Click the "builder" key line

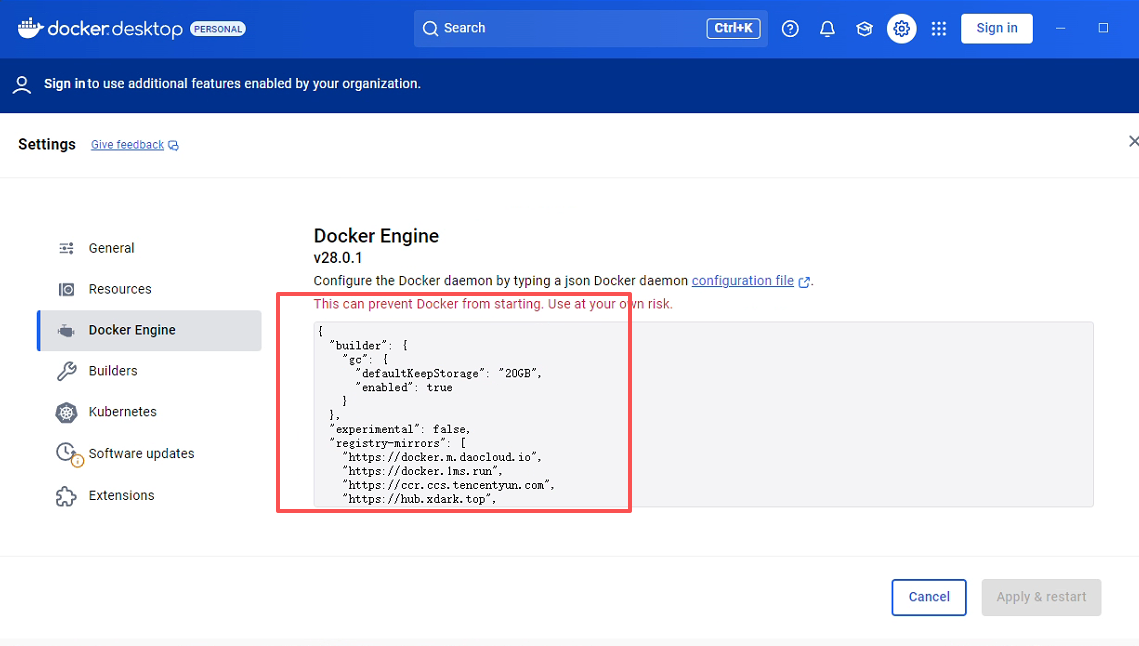[x=369, y=346]
